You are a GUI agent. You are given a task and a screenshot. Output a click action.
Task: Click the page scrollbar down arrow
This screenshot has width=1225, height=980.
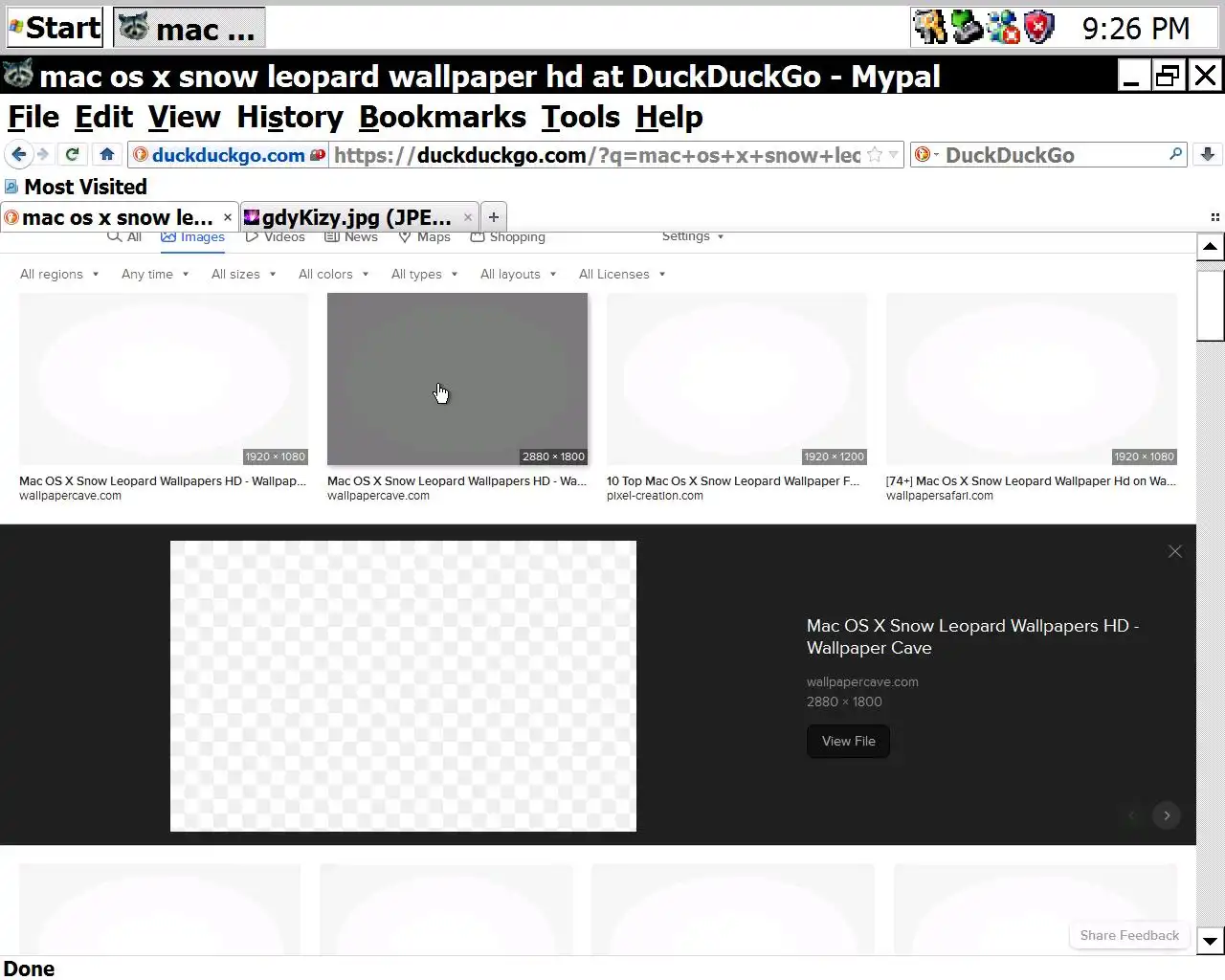[1210, 941]
